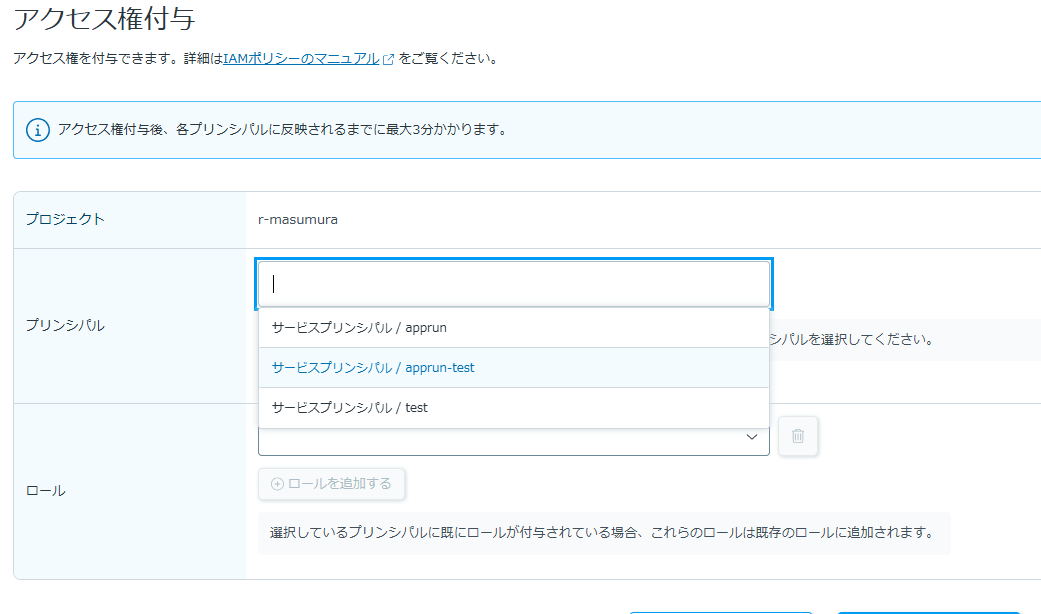Click the principal search input field
The width and height of the screenshot is (1041, 614).
pos(513,282)
